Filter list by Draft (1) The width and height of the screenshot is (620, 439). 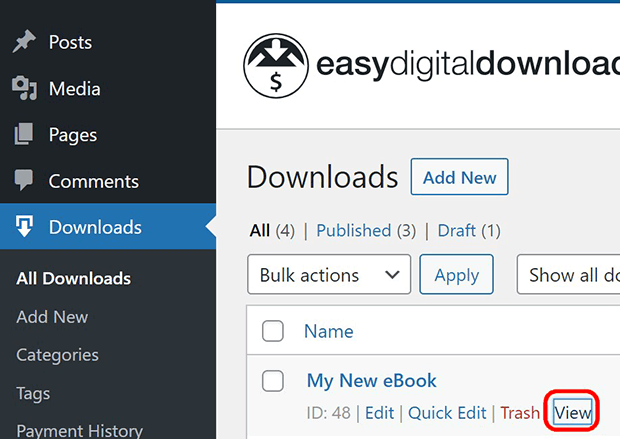click(x=469, y=231)
